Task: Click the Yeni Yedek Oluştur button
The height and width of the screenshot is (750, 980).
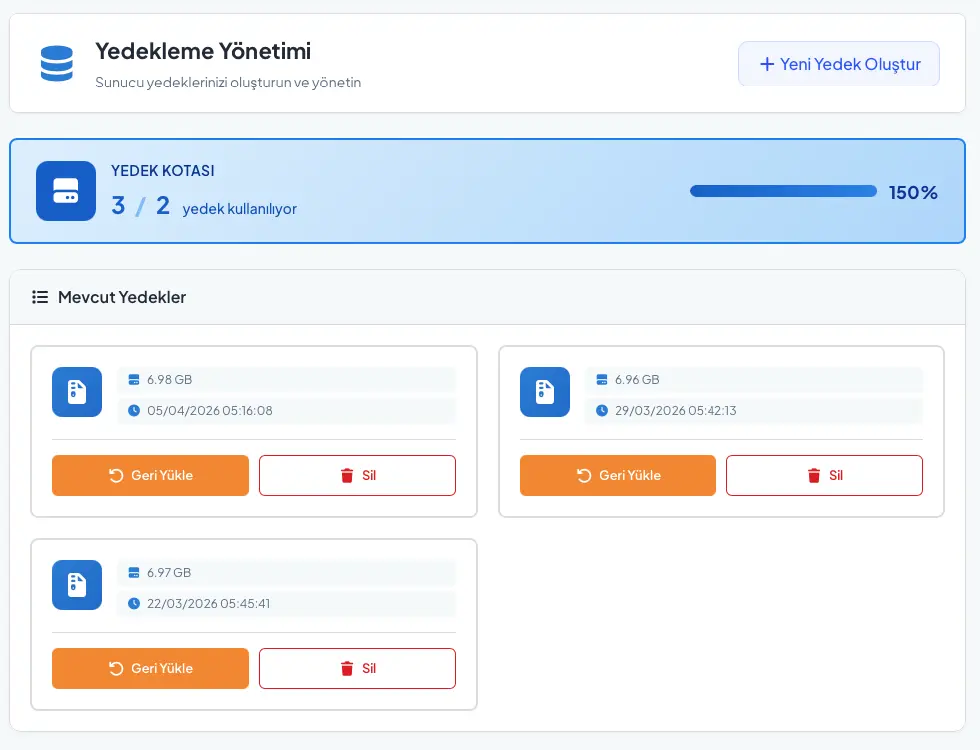Action: pos(838,64)
